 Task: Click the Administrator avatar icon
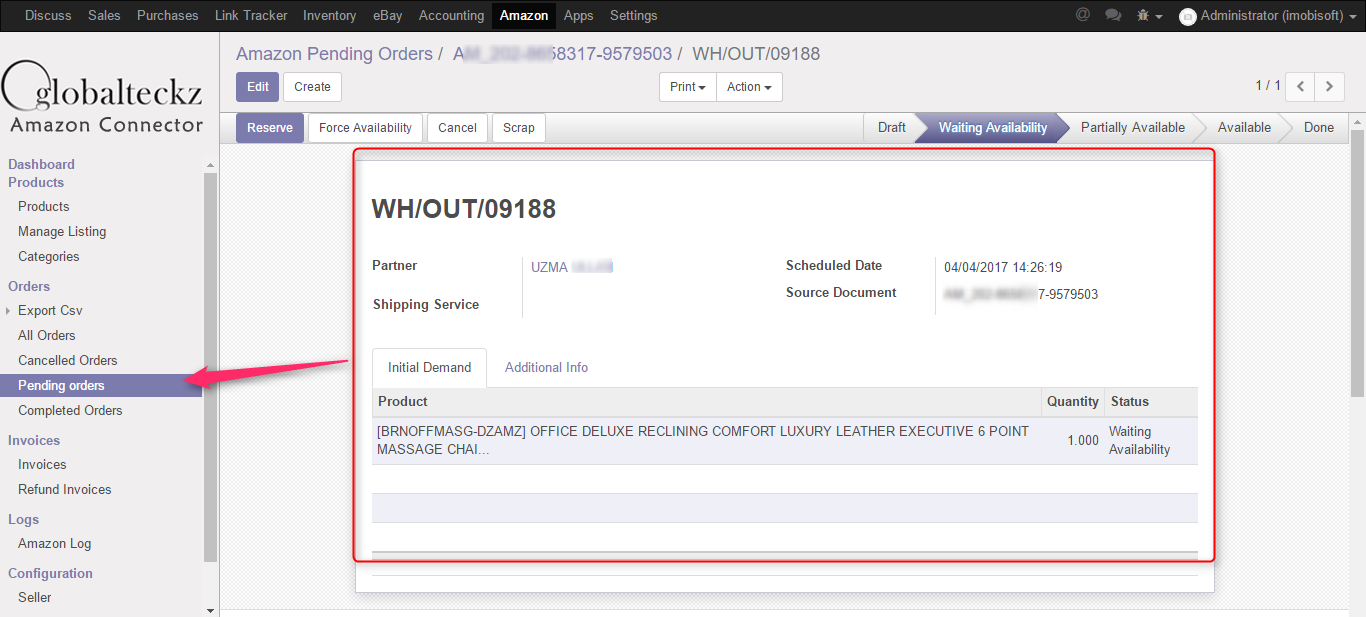(x=1188, y=16)
